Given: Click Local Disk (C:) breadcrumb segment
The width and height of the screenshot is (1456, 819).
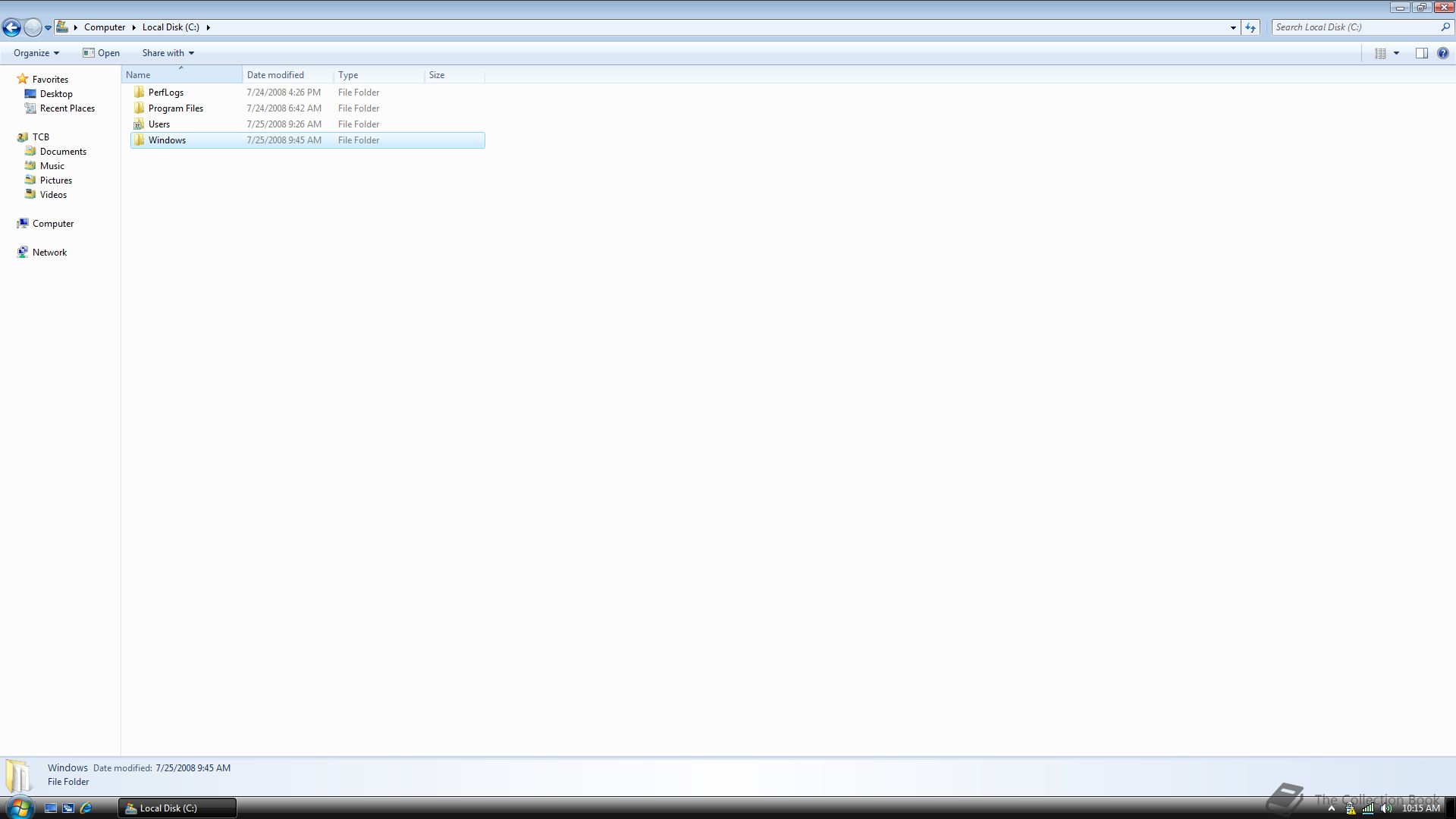Looking at the screenshot, I should coord(171,27).
